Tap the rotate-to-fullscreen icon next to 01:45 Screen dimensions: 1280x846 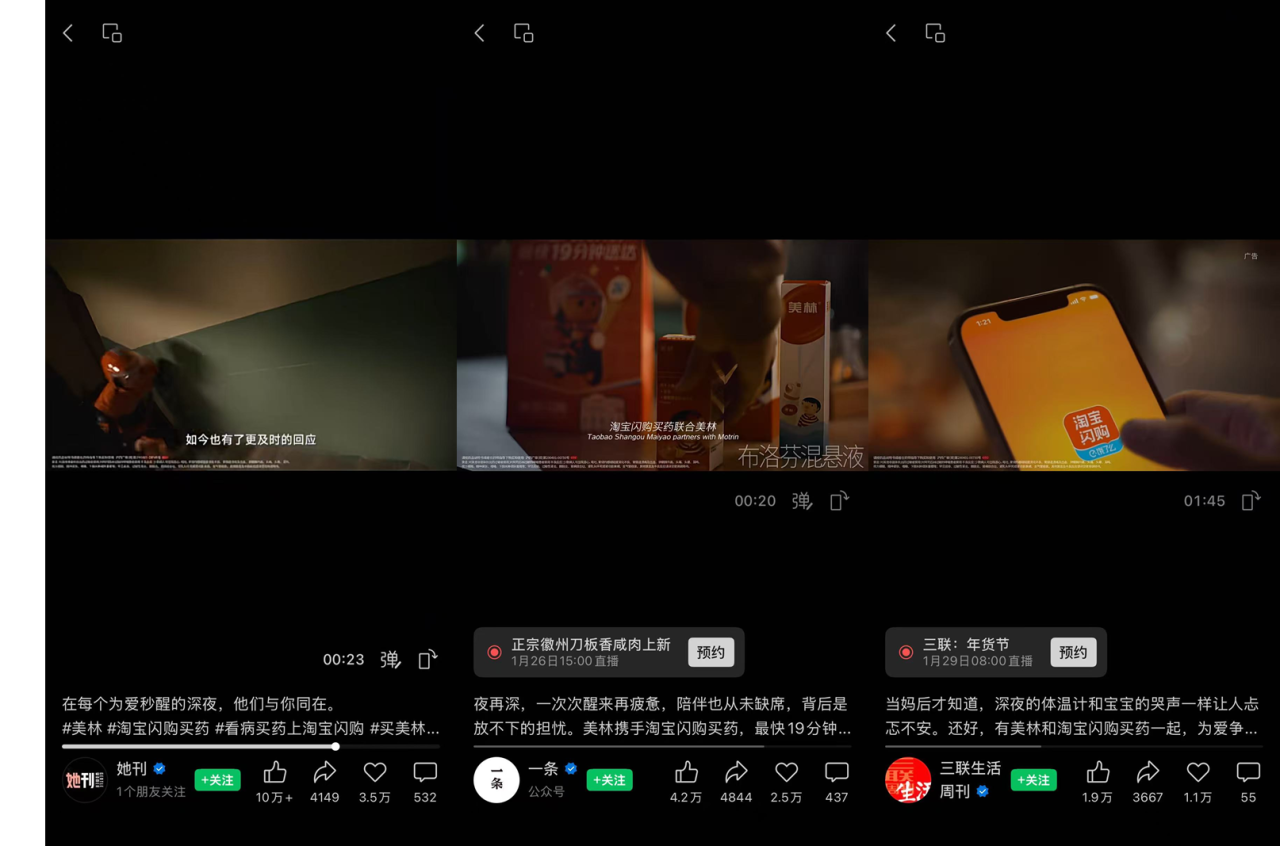pyautogui.click(x=1250, y=500)
